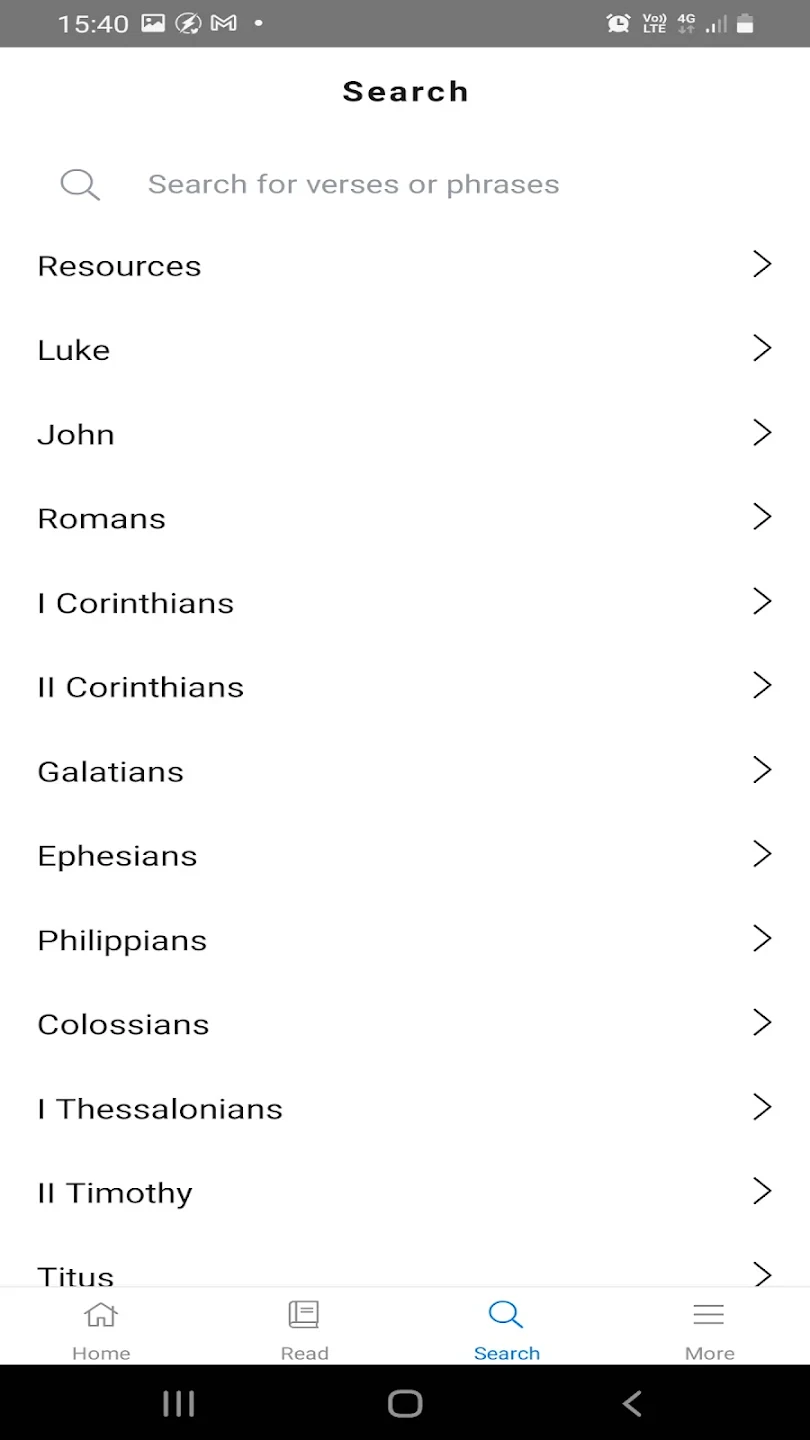810x1440 pixels.
Task: Tap the Ephesians book label
Action: (117, 856)
